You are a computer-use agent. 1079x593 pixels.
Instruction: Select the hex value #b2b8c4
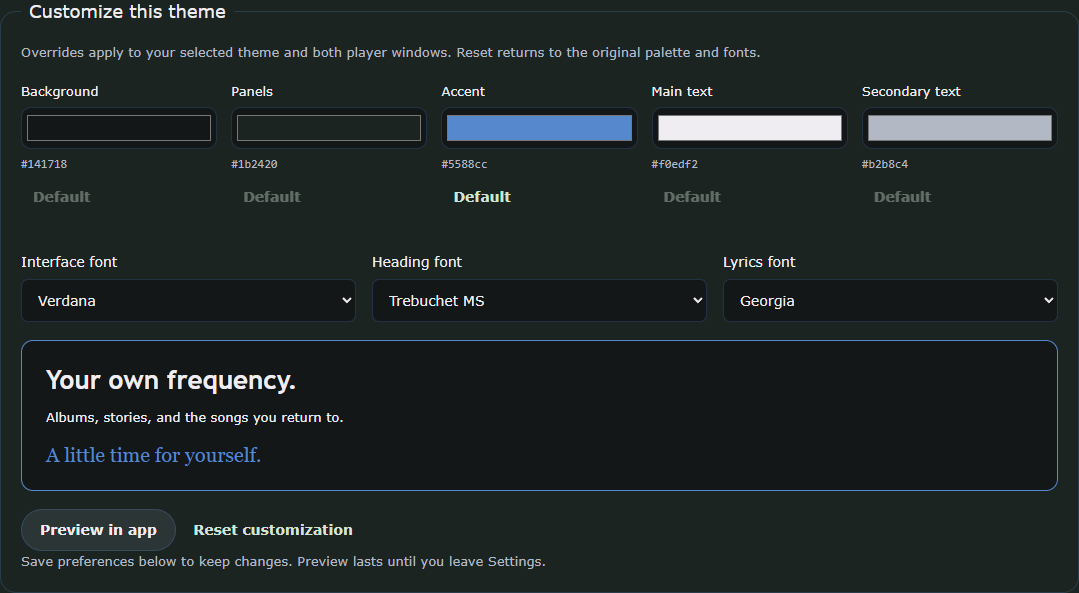pyautogui.click(x=885, y=164)
